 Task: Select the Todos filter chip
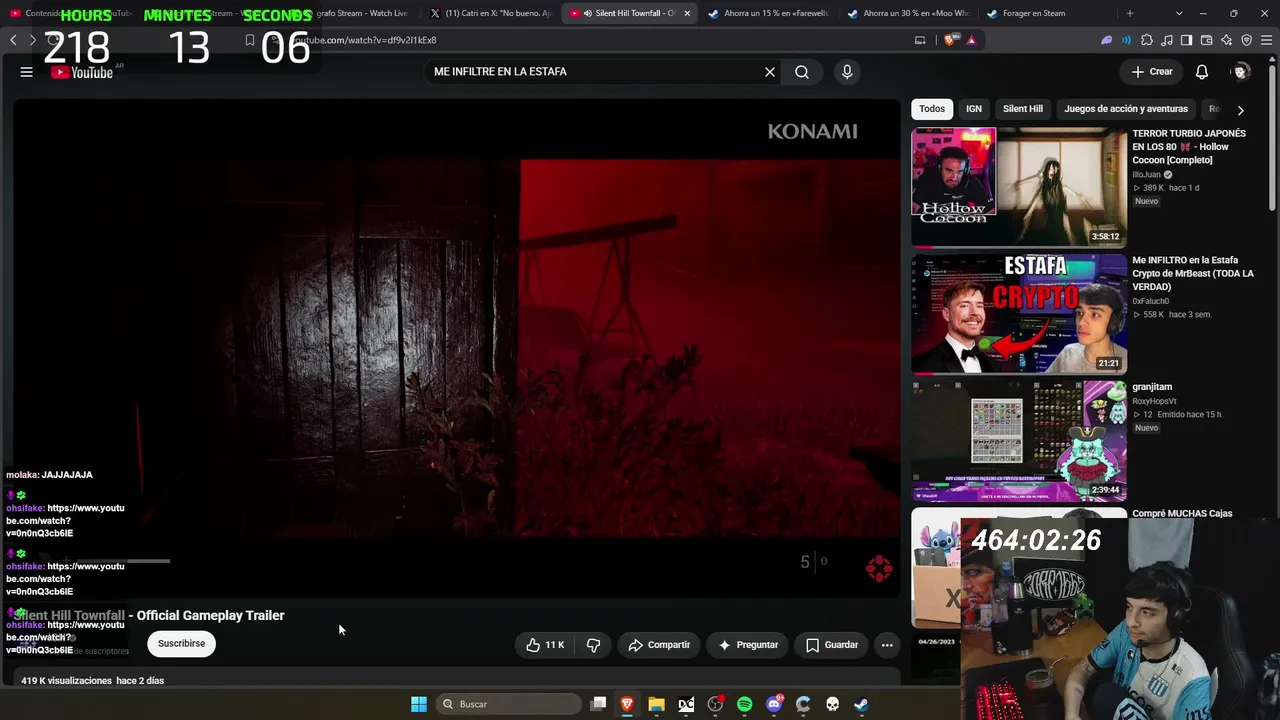tap(932, 109)
